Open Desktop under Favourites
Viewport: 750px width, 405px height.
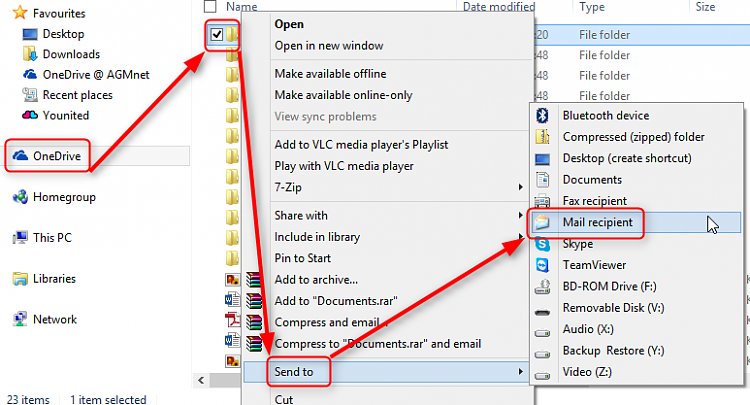(63, 34)
